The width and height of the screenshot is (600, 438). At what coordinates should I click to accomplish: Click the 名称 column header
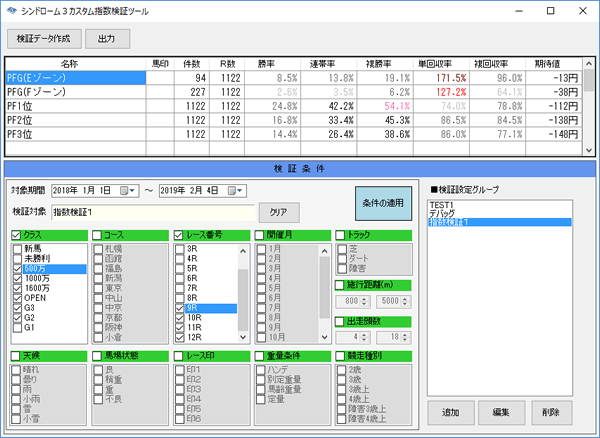click(75, 64)
